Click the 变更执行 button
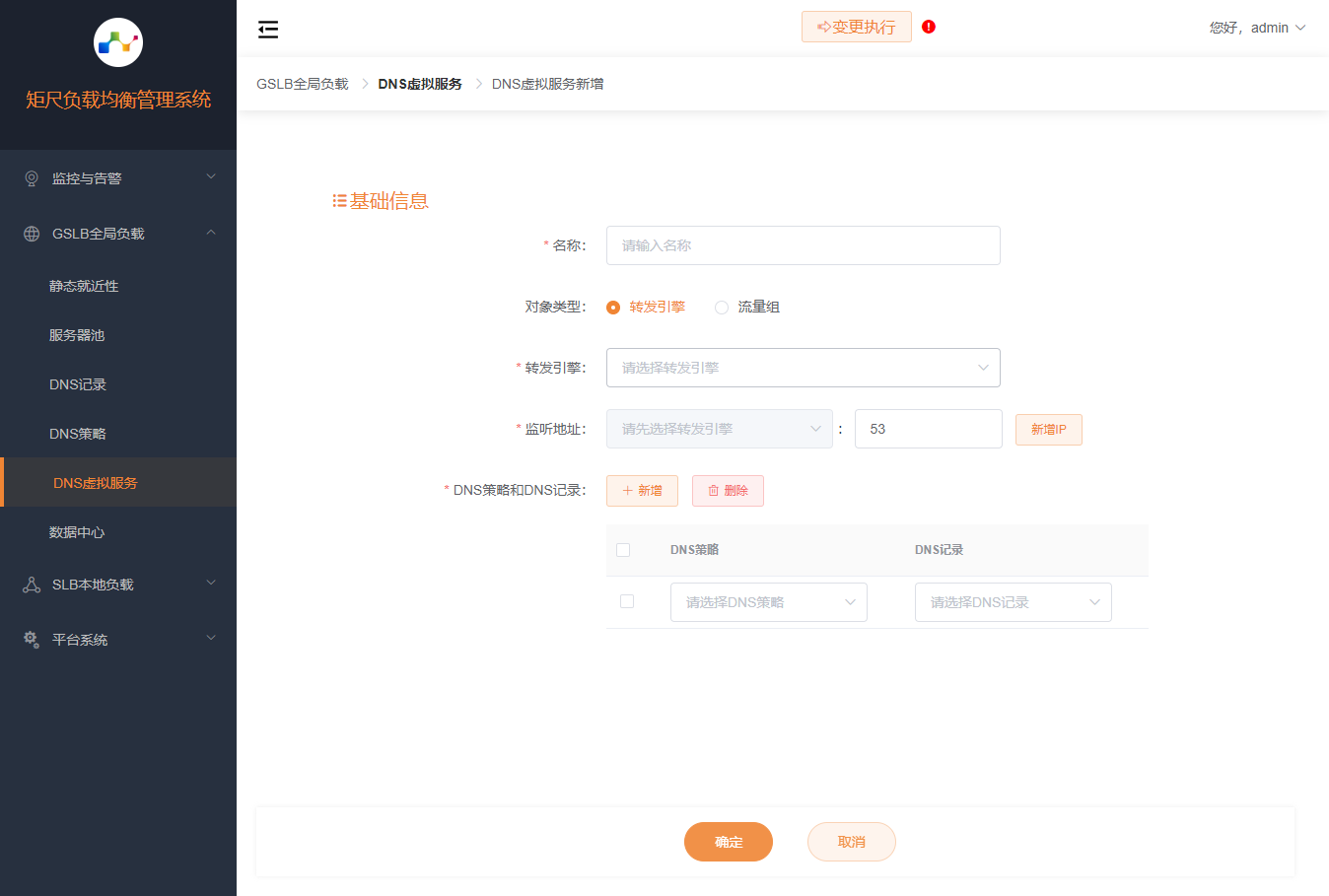The image size is (1329, 896). tap(856, 27)
